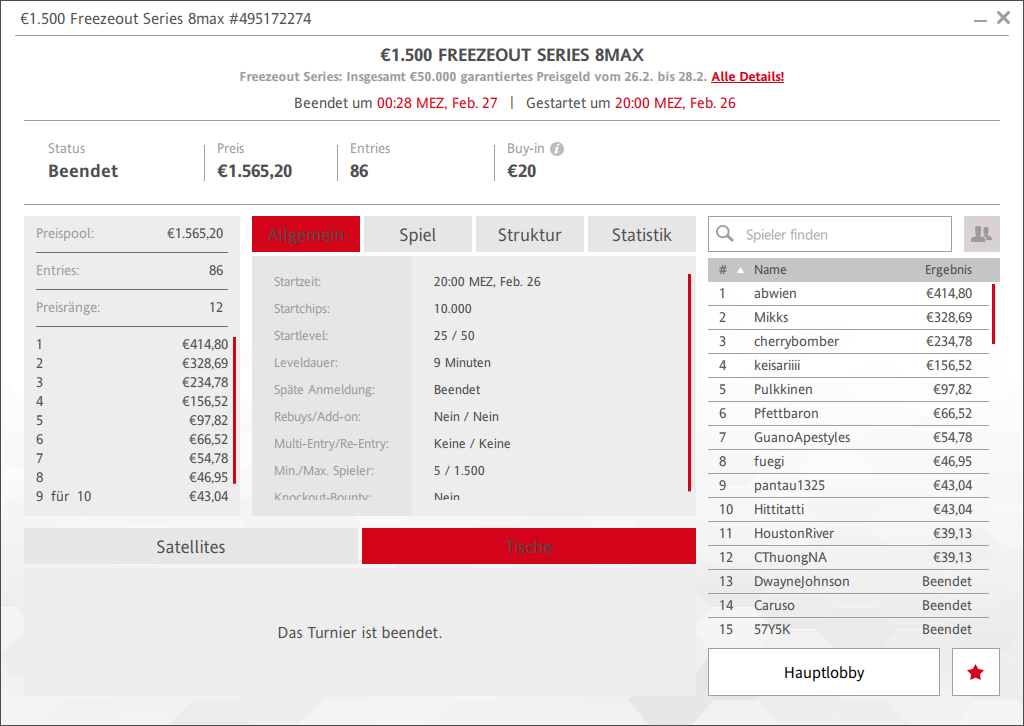Click the end time 00:28 MEZ, Feb. 27
Image resolution: width=1024 pixels, height=726 pixels.
[437, 103]
